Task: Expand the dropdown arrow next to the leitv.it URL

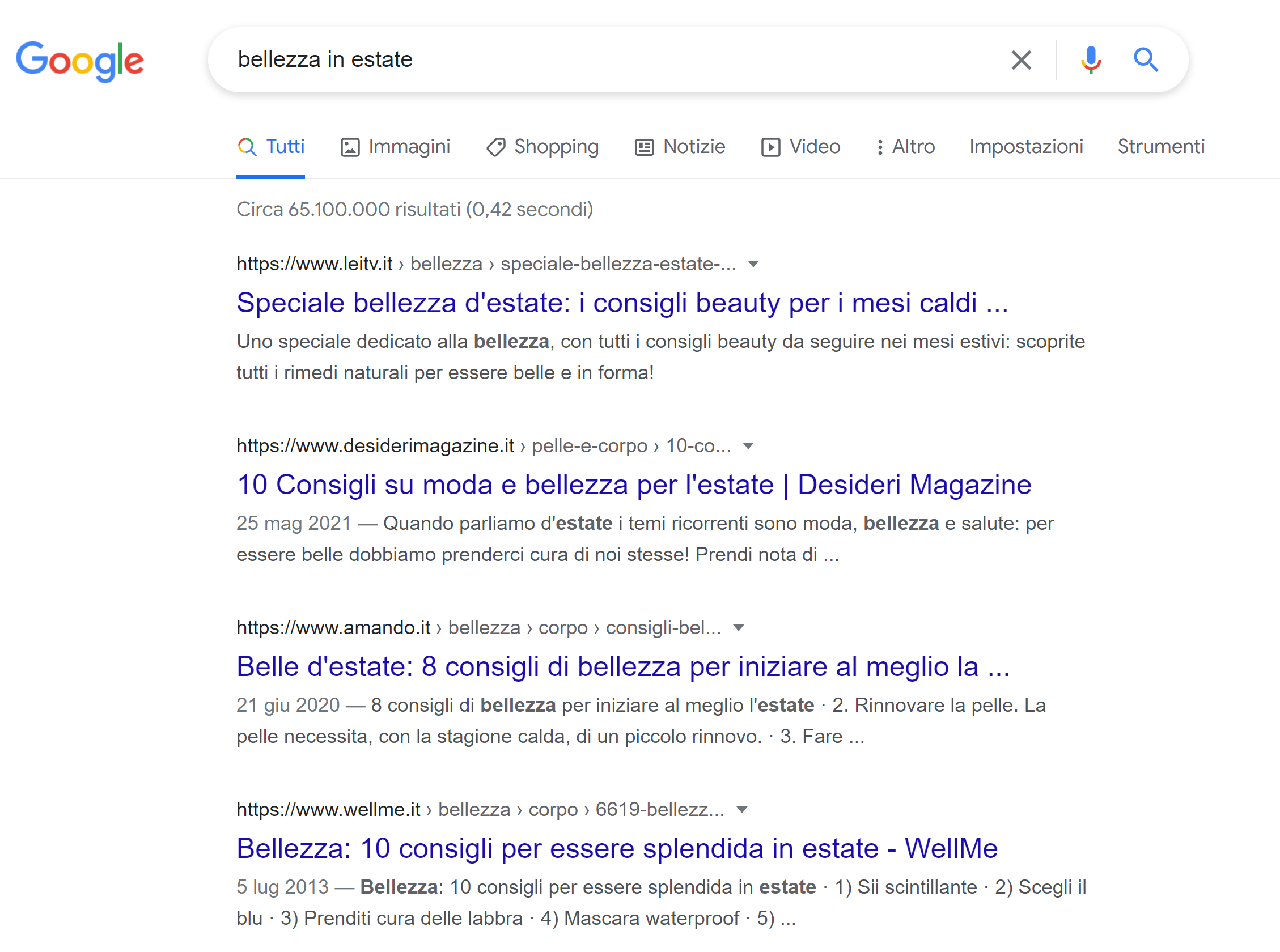Action: point(753,265)
